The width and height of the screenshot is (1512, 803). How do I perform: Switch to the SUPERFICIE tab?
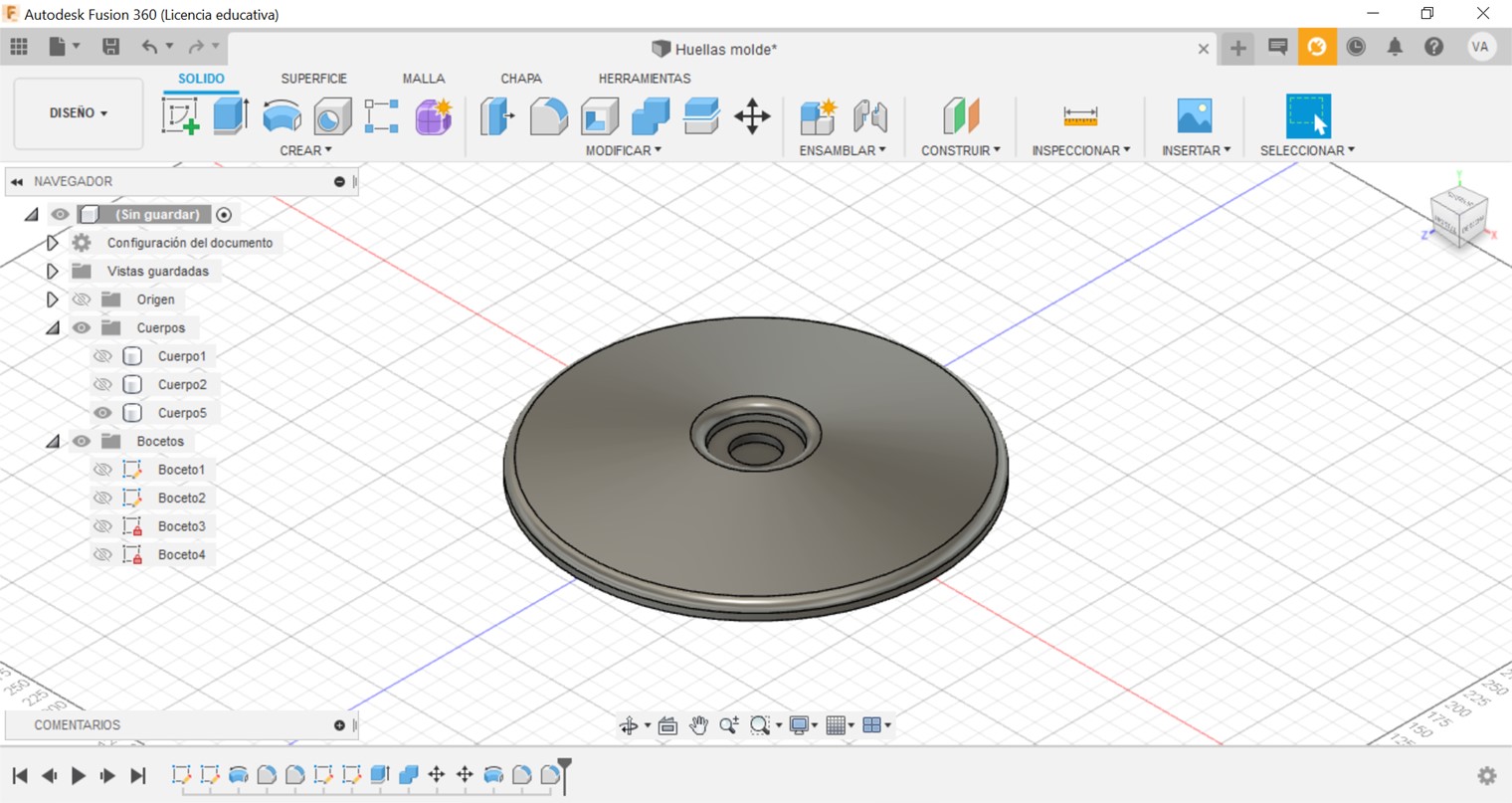[x=313, y=79]
